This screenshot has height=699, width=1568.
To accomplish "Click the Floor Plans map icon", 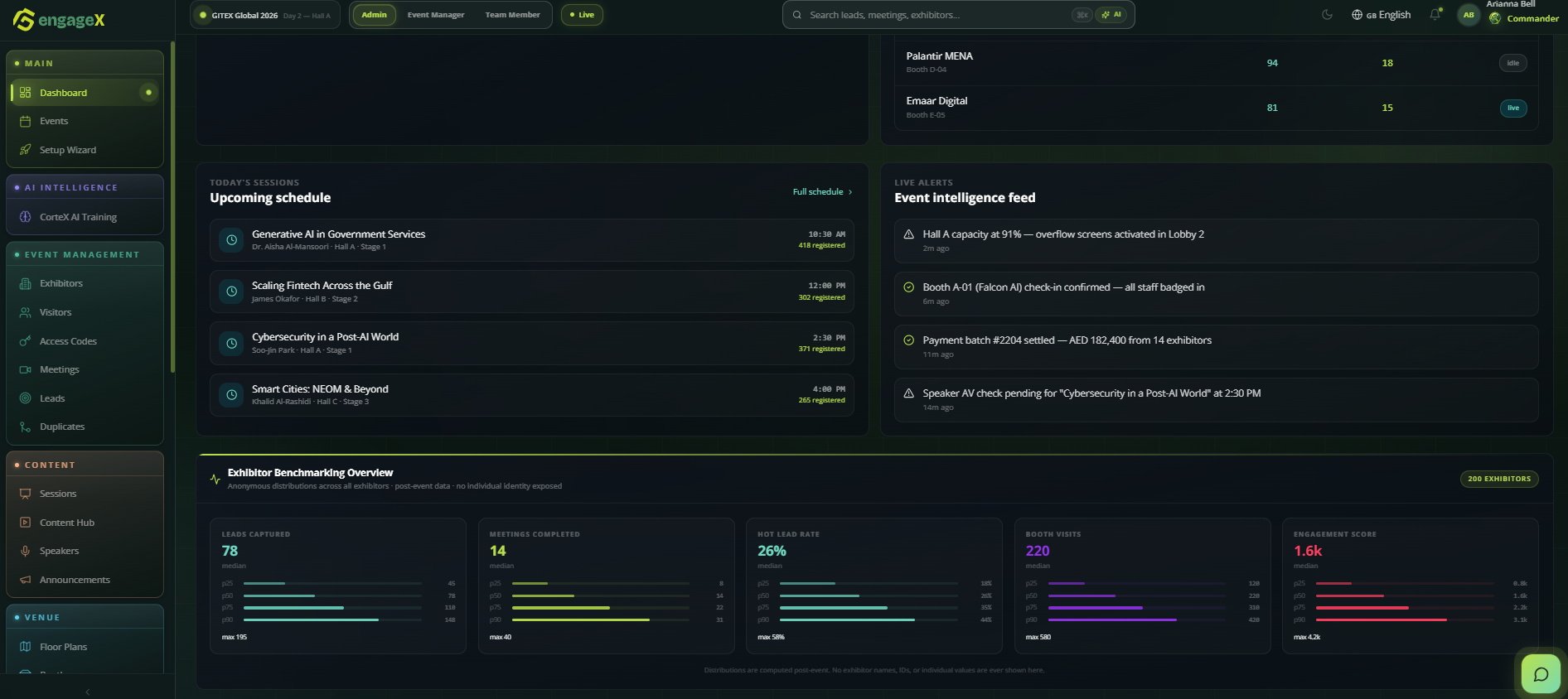I will [25, 647].
